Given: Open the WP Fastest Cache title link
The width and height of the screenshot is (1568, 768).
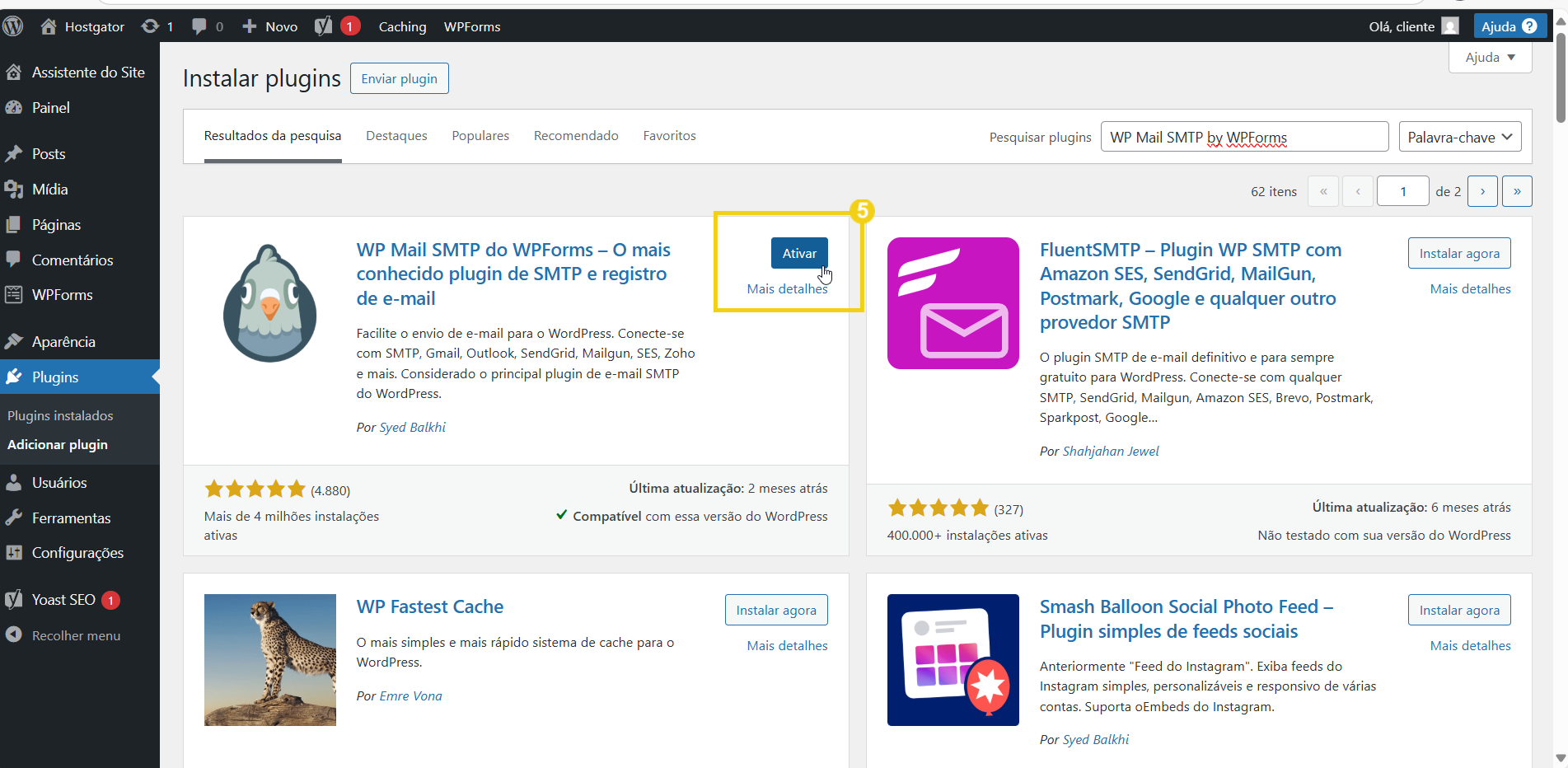Looking at the screenshot, I should 430,606.
